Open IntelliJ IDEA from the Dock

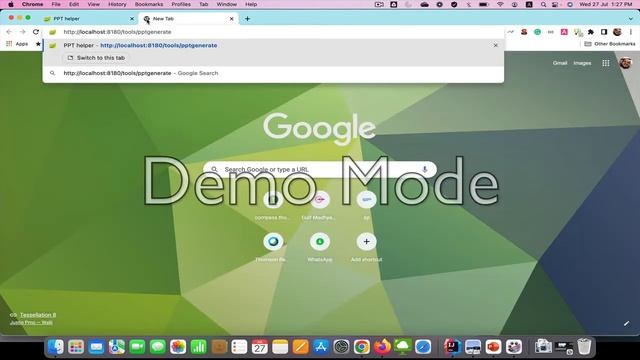452,347
